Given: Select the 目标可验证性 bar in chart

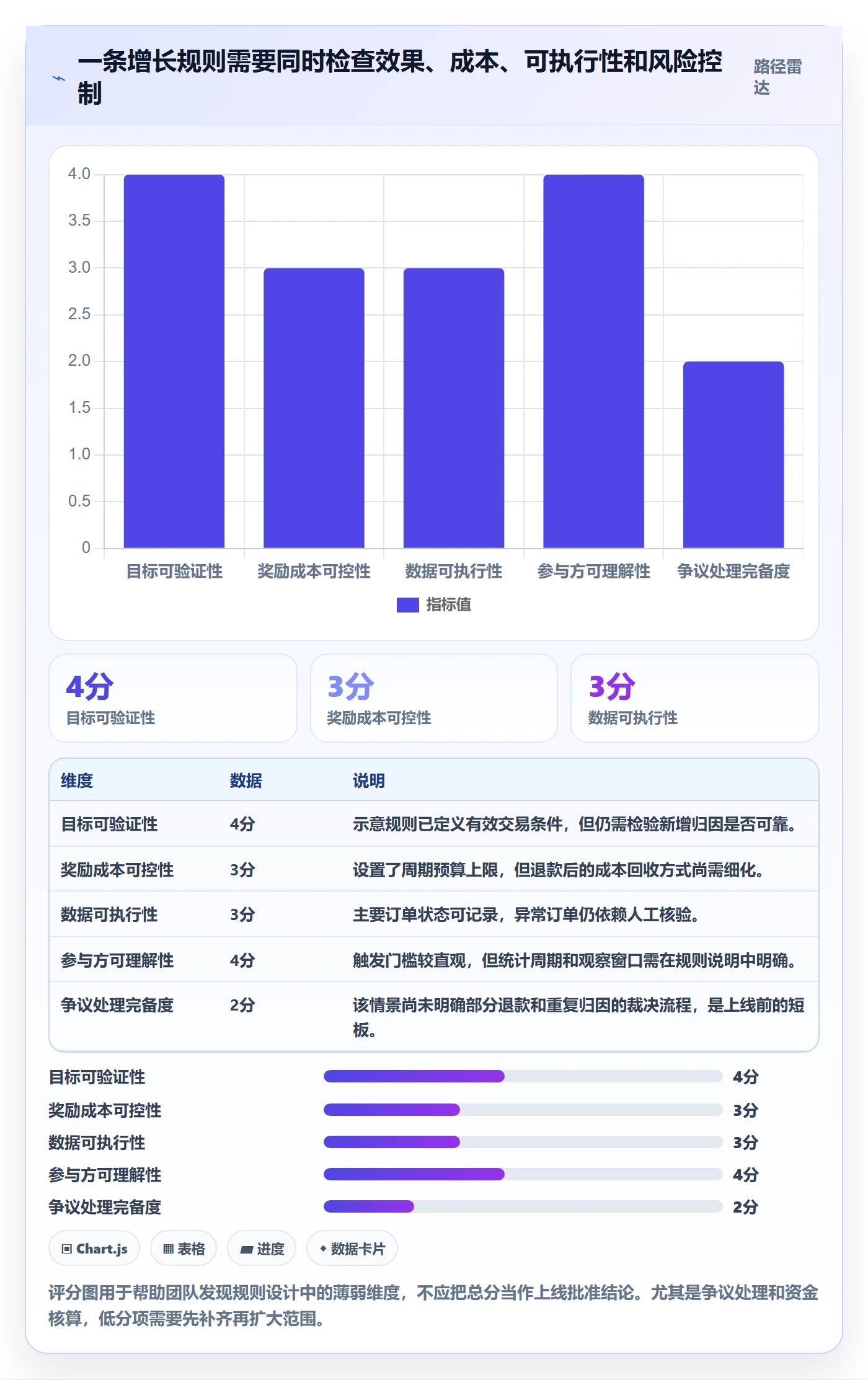Looking at the screenshot, I should (174, 361).
